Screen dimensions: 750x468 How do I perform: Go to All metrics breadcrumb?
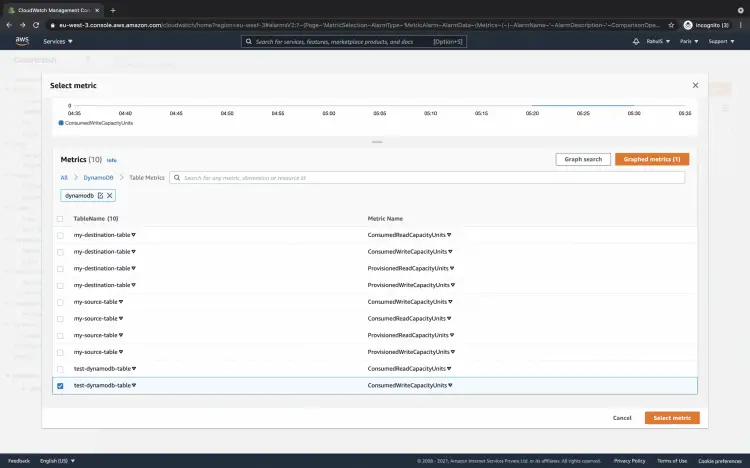click(64, 178)
